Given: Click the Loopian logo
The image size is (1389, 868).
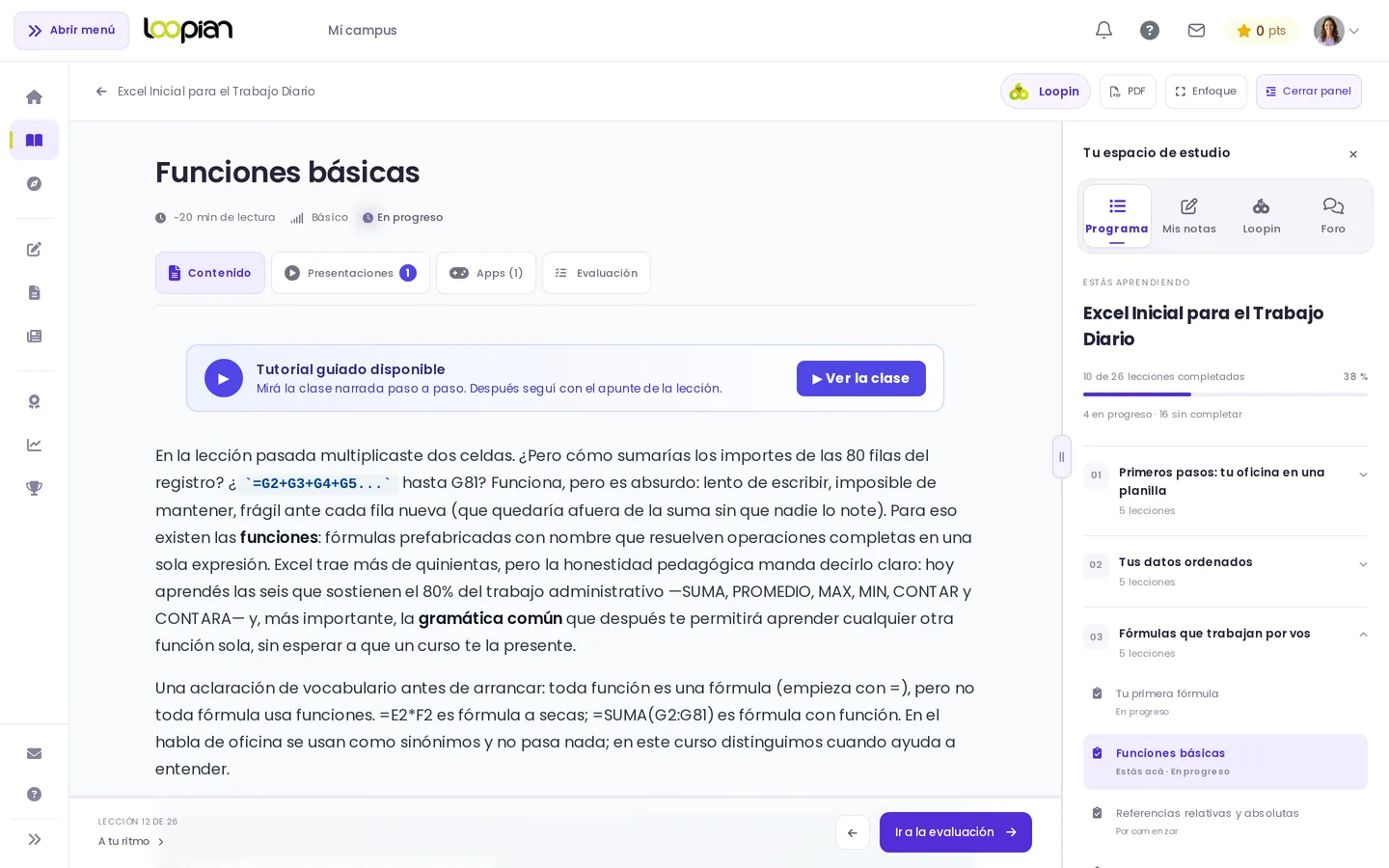Looking at the screenshot, I should click(188, 30).
